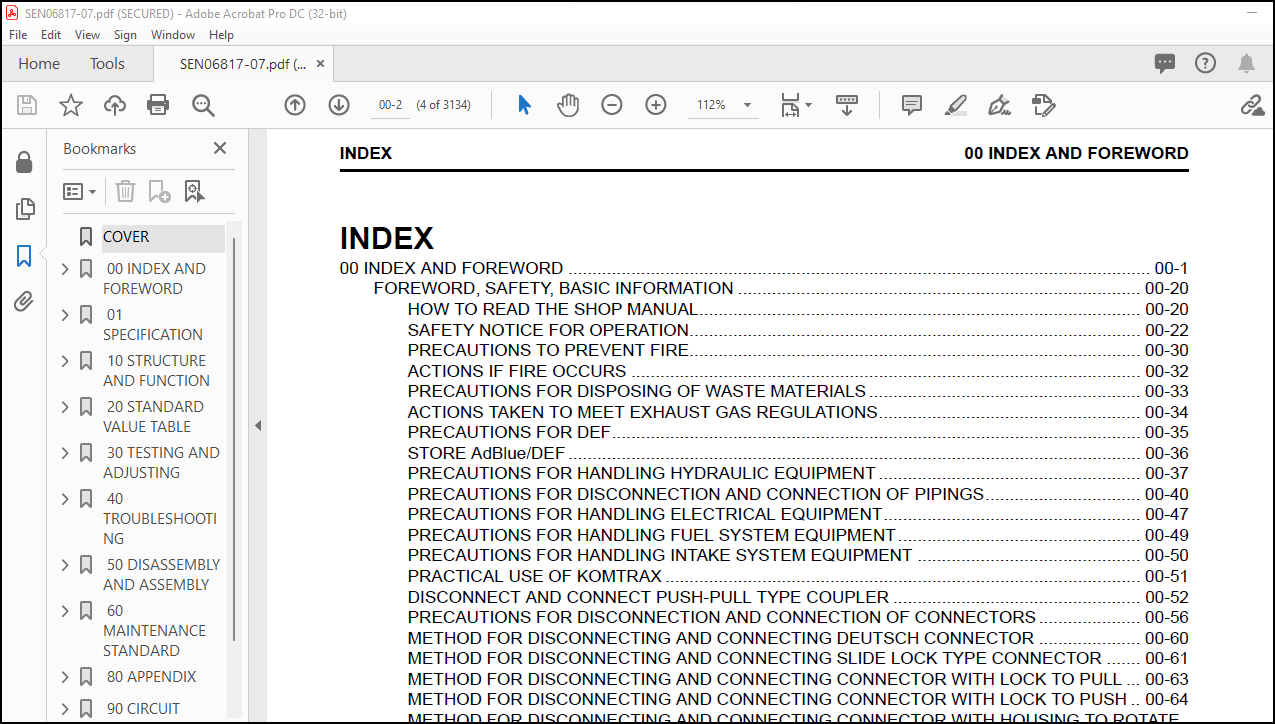This screenshot has height=724, width=1275.
Task: Click the scrolling mode keyboard icon
Action: coord(847,105)
